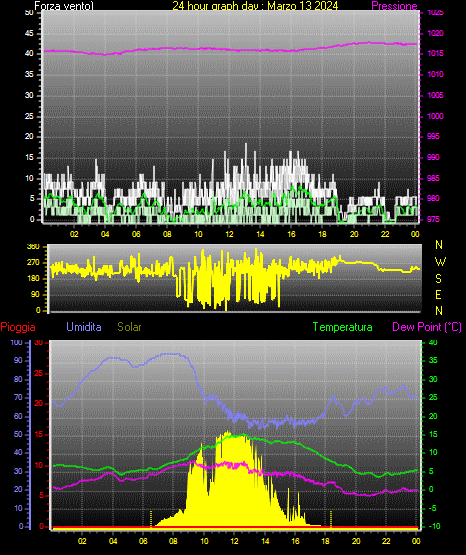Click the Dew Point (°C) legend label
The image size is (466, 555).
coord(427,327)
